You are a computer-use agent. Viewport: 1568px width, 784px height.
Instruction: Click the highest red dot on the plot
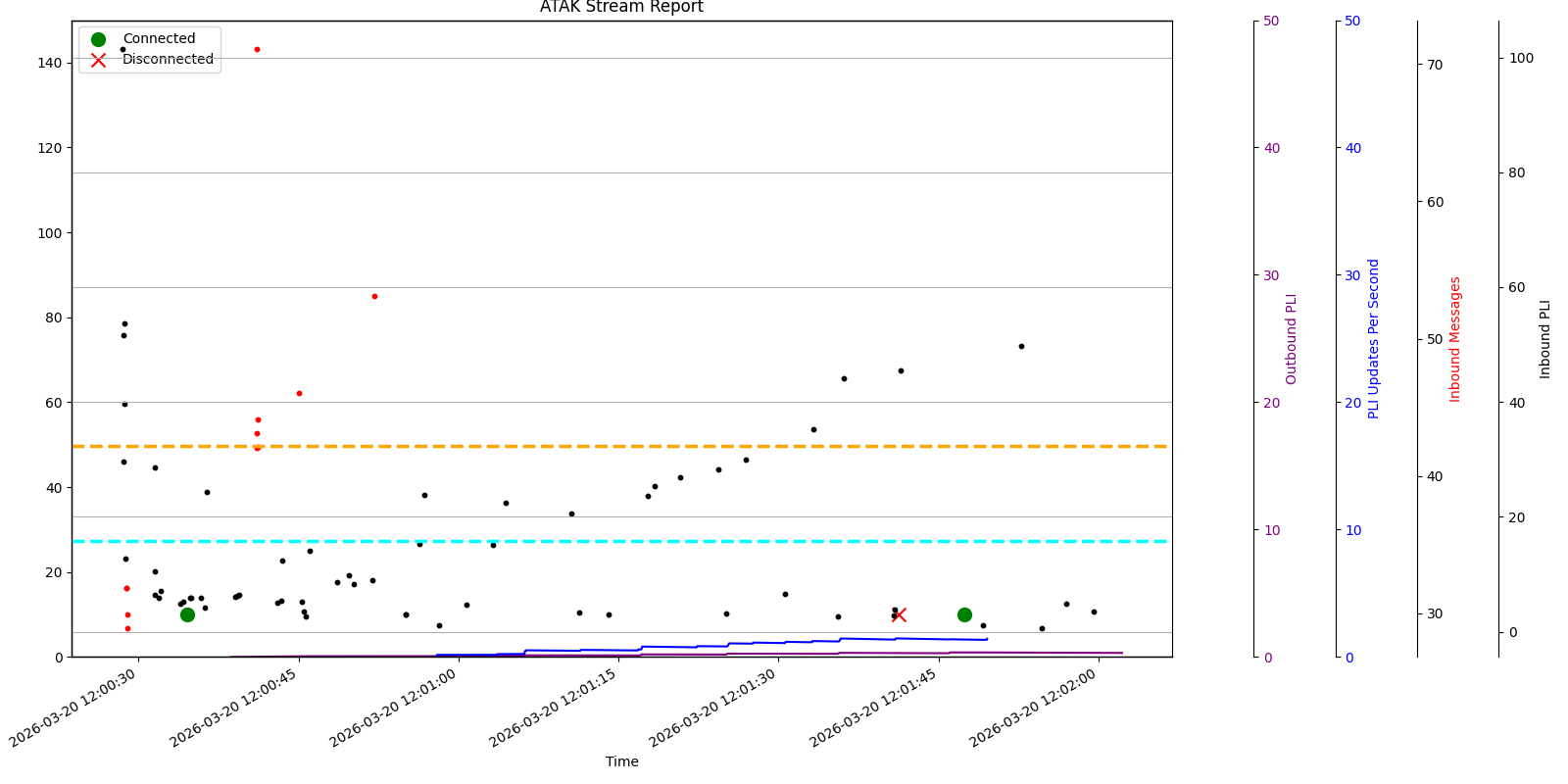257,49
